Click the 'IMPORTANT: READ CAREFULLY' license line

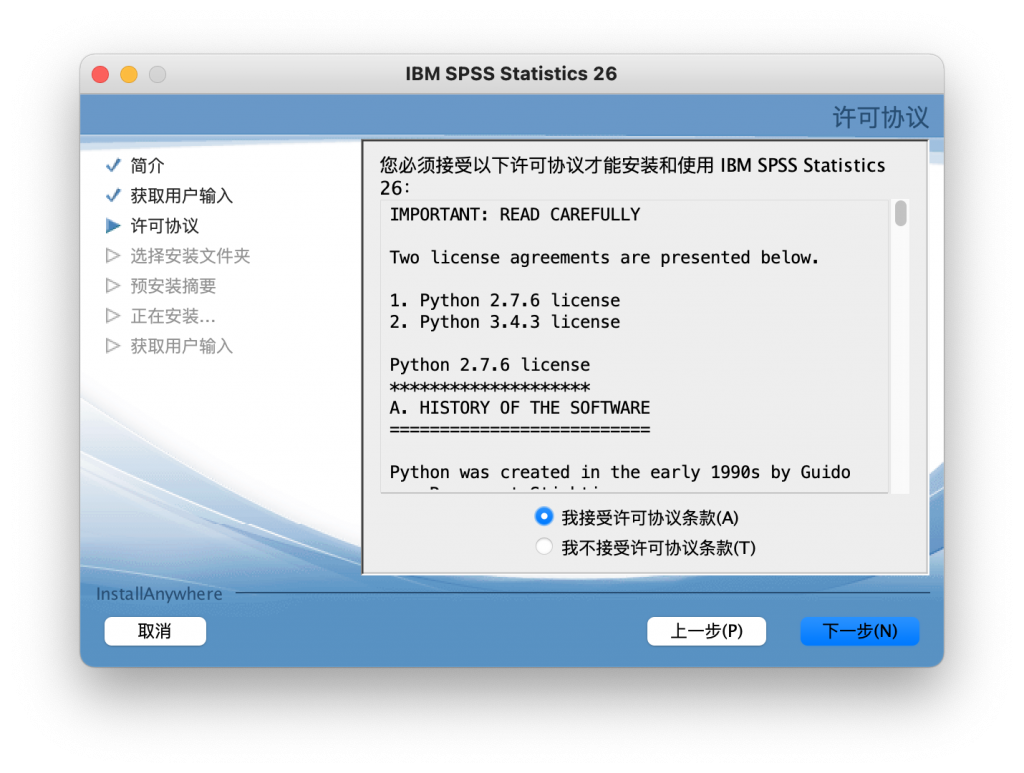pyautogui.click(x=515, y=214)
